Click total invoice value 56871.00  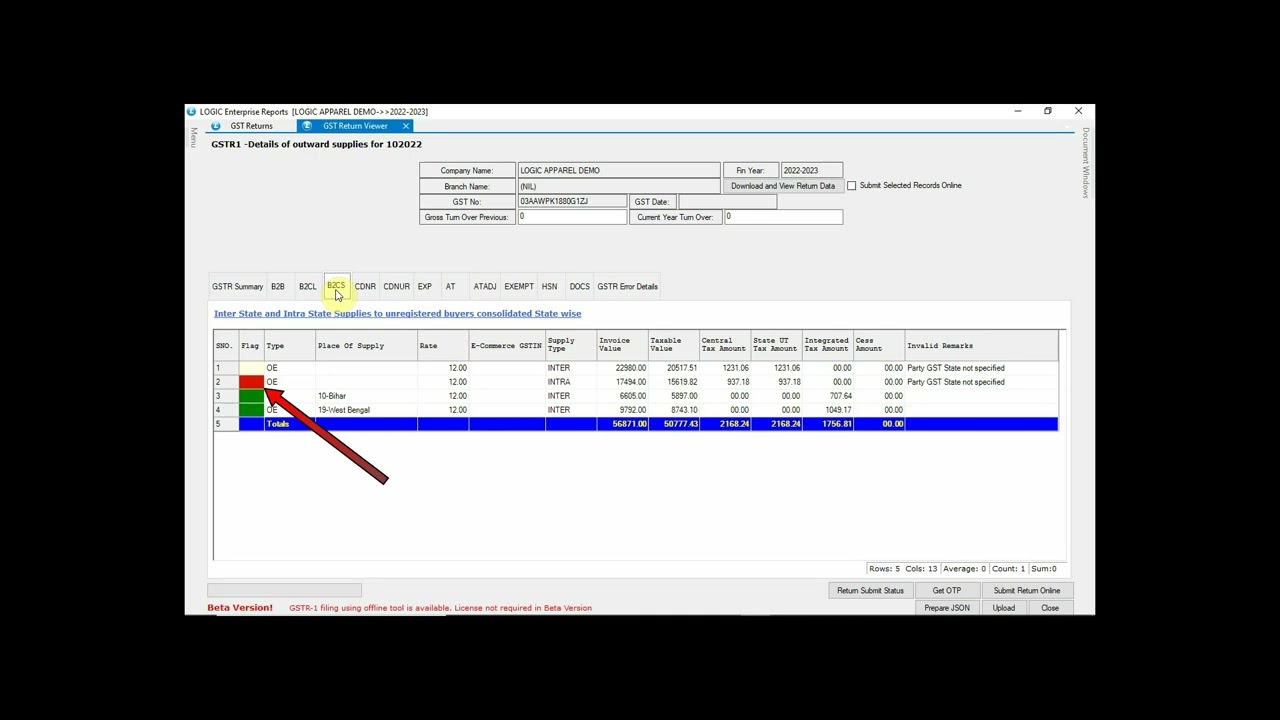point(622,424)
